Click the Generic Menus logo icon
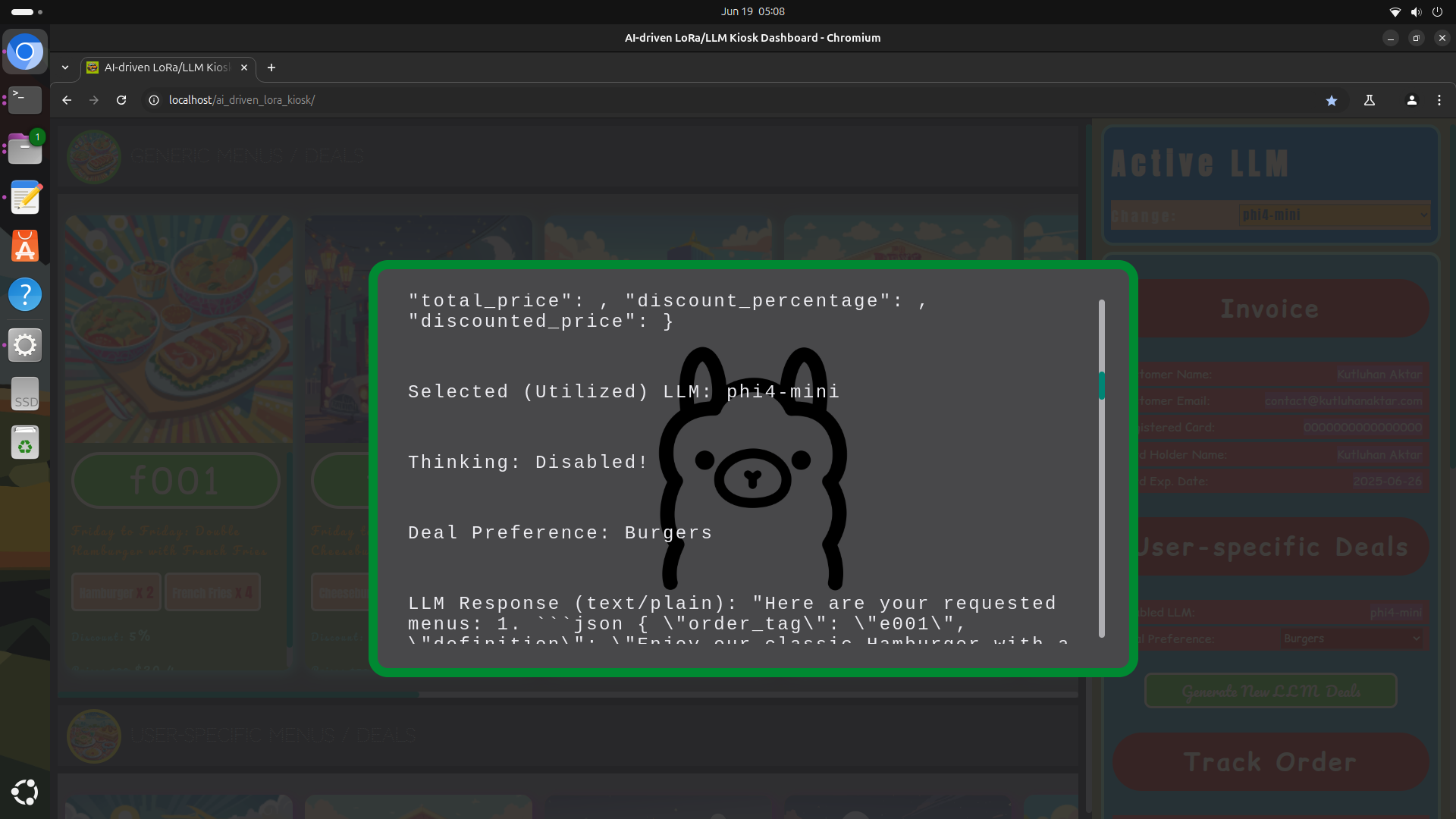 [x=94, y=156]
